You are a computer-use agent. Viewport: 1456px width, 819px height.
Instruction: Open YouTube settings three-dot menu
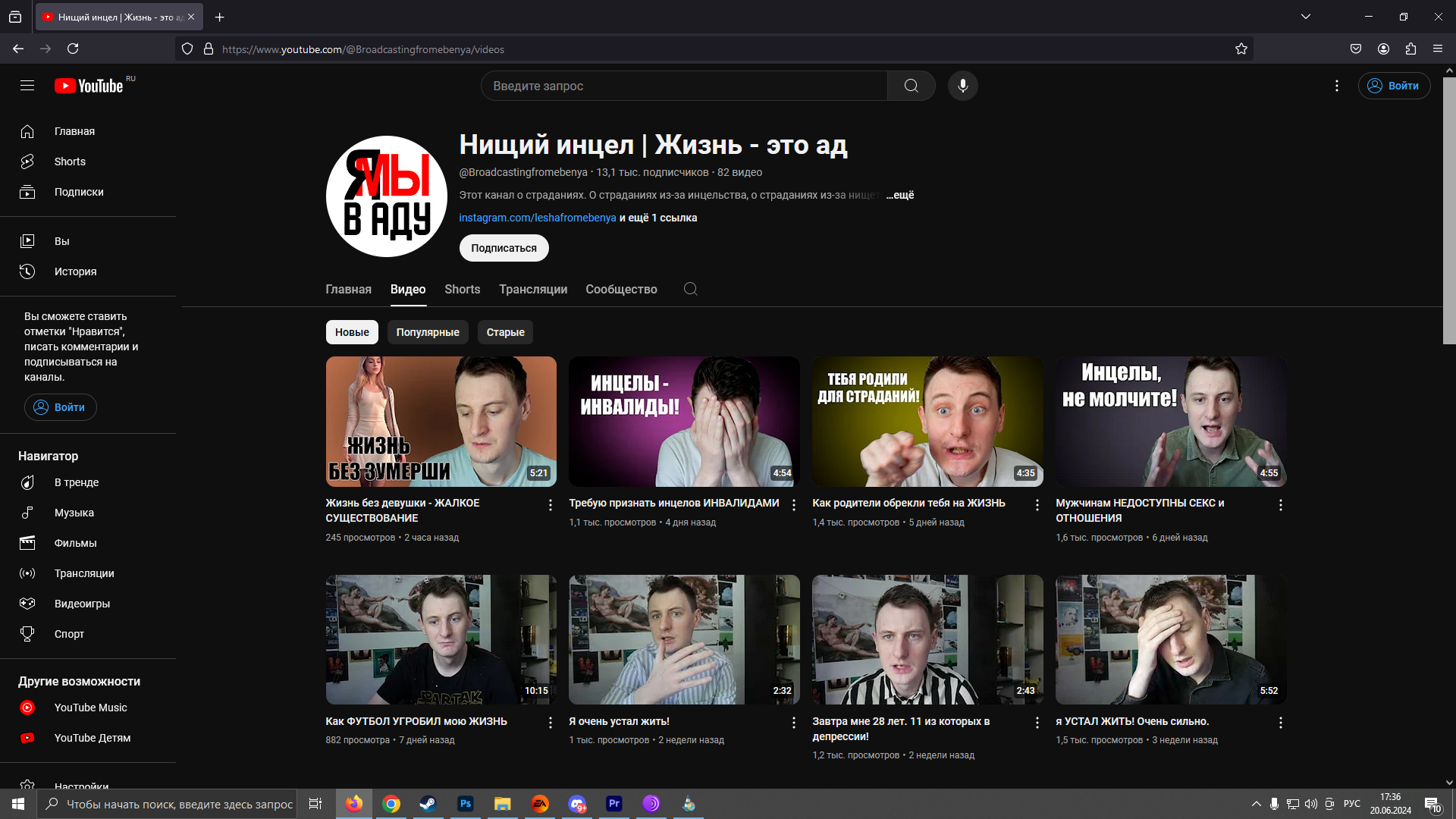pyautogui.click(x=1337, y=86)
